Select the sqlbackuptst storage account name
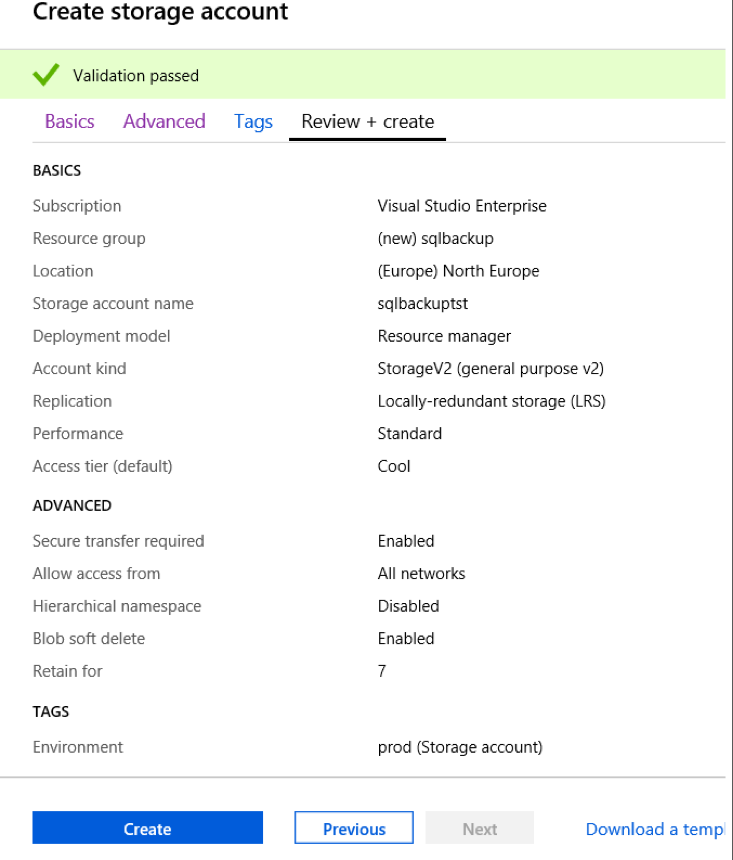 [x=423, y=303]
